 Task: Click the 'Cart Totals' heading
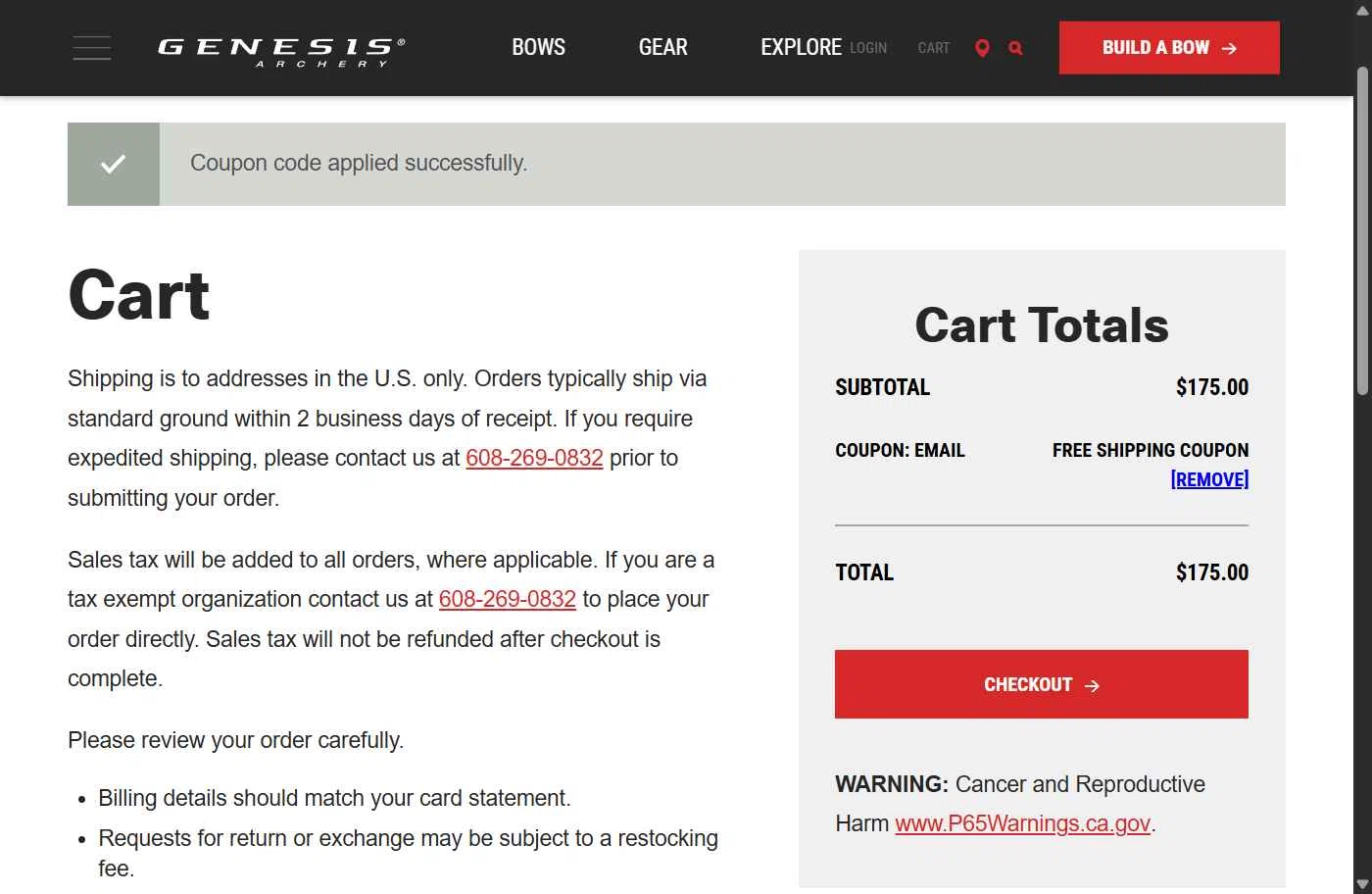pyautogui.click(x=1042, y=324)
